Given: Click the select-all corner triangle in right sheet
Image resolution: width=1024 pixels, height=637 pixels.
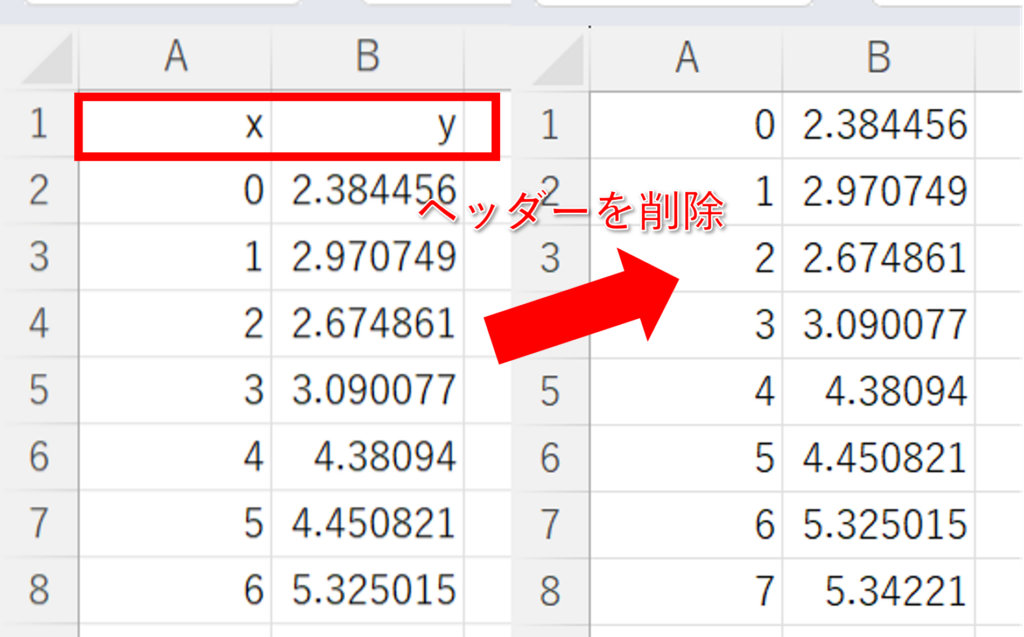Looking at the screenshot, I should click(560, 62).
